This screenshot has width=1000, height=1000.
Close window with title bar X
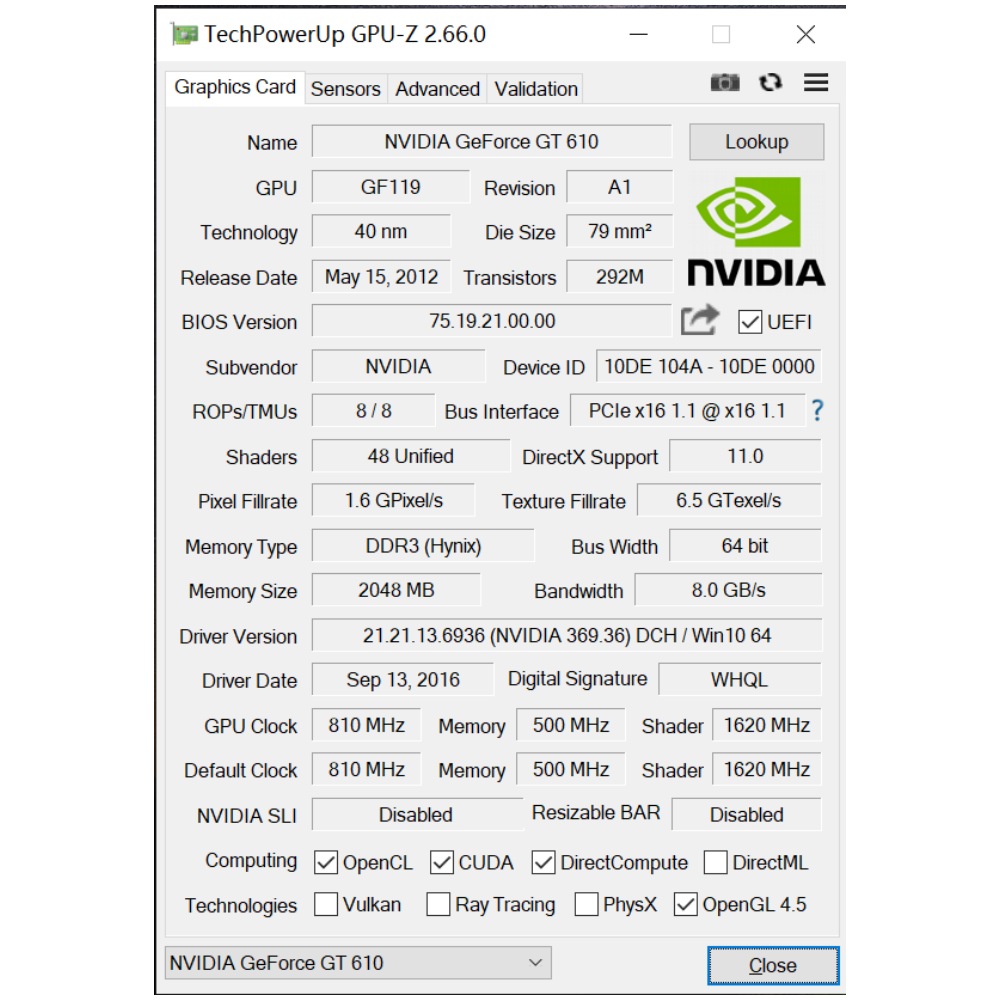[x=805, y=34]
